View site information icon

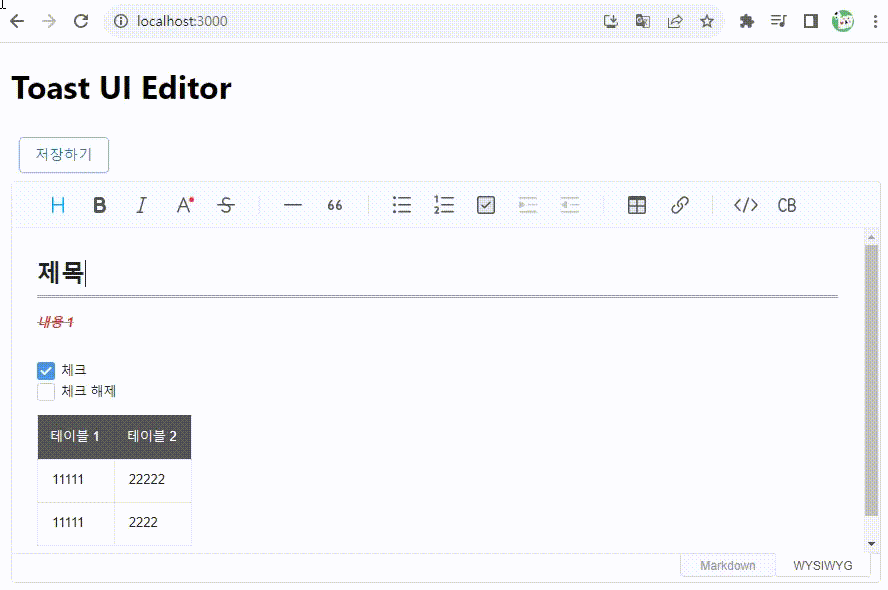point(121,21)
